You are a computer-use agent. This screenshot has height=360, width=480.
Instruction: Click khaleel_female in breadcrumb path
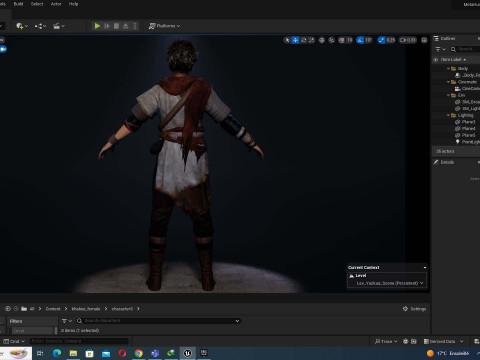click(86, 309)
